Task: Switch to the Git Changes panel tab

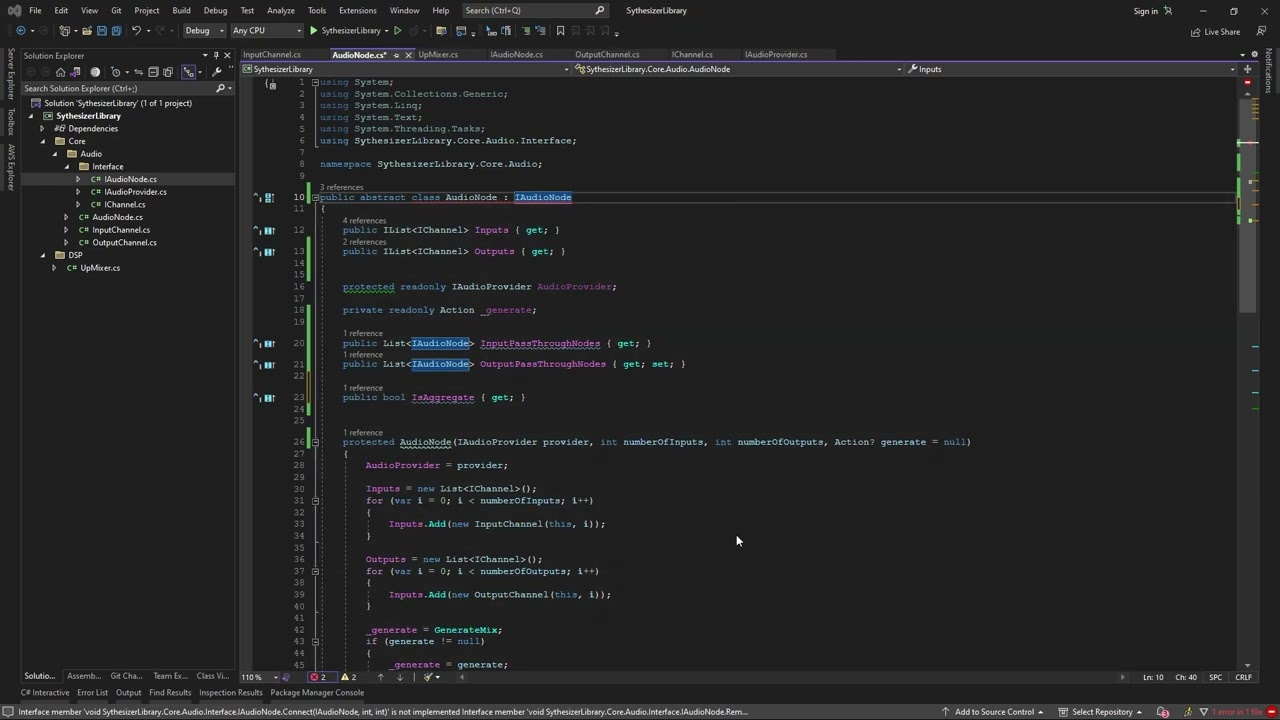Action: (x=126, y=676)
